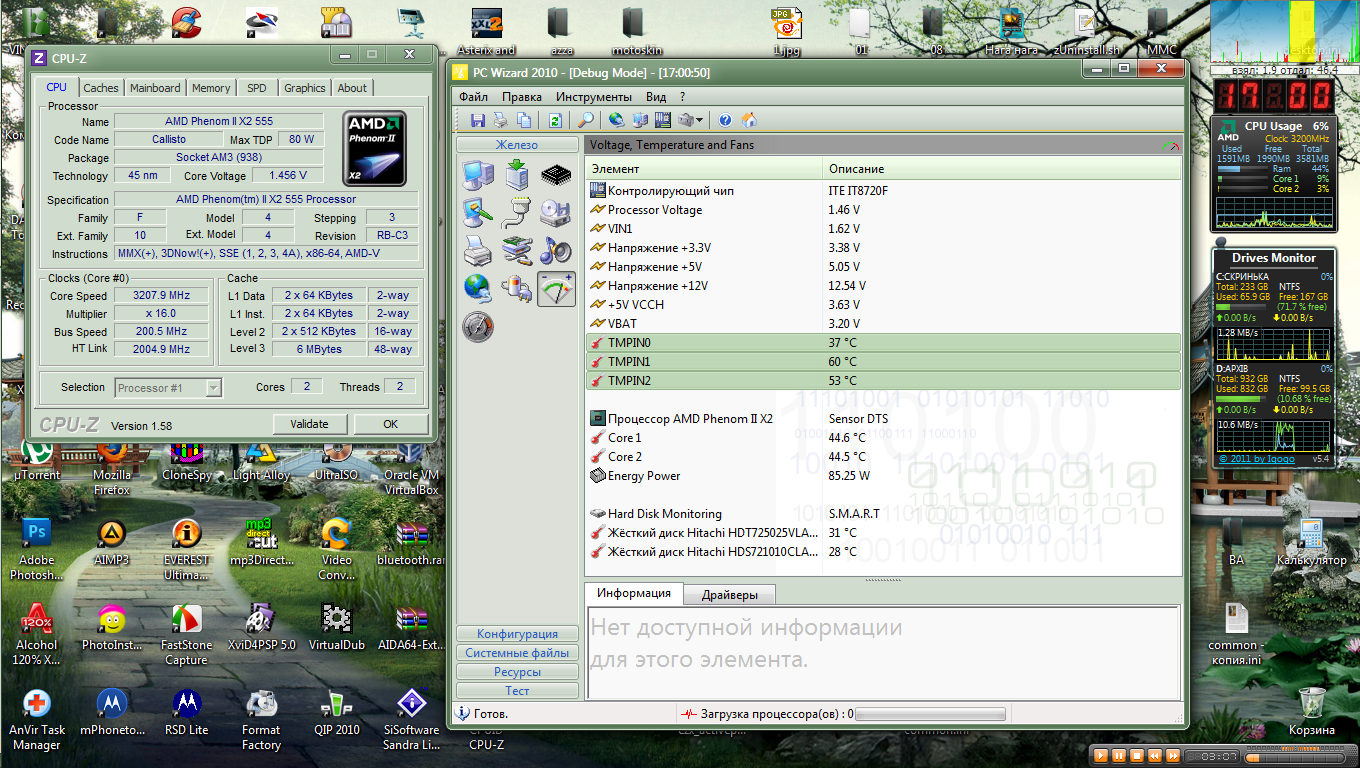Select the Adobe Photoshop desktop icon
The width and height of the screenshot is (1360, 768).
click(x=37, y=550)
